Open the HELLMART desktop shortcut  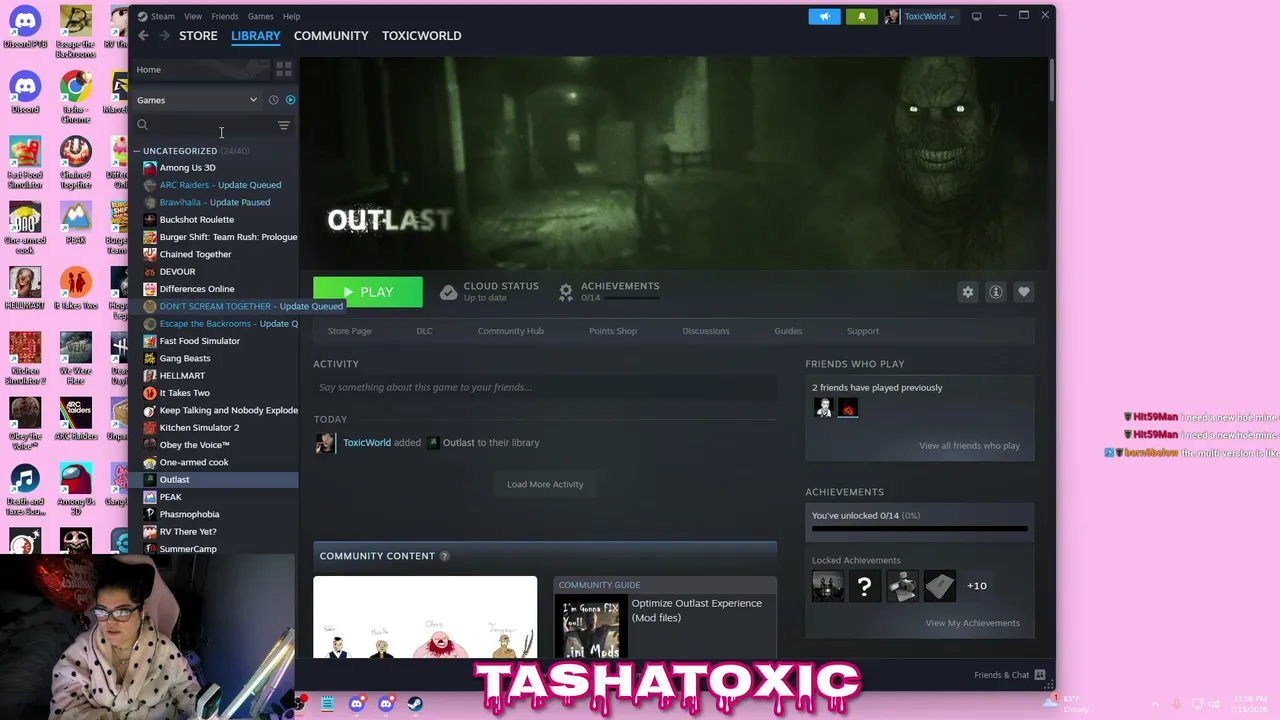click(x=25, y=288)
